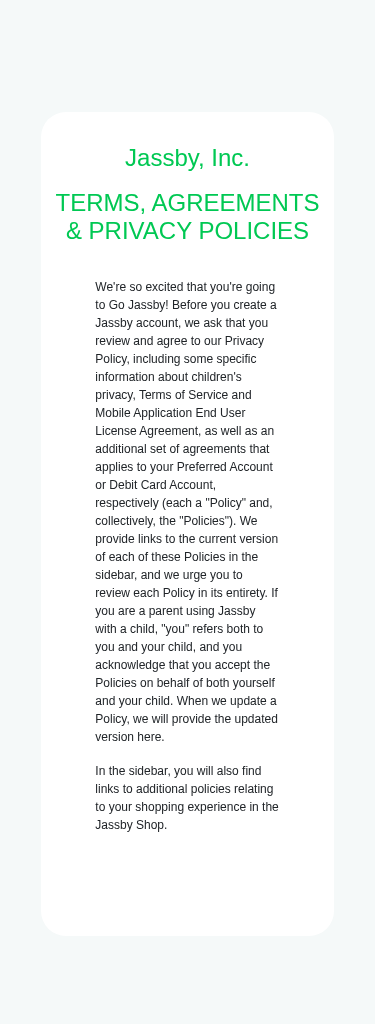Click the phrase "information about children's"
Viewport: 375px width, 1024px height.
[169, 377]
